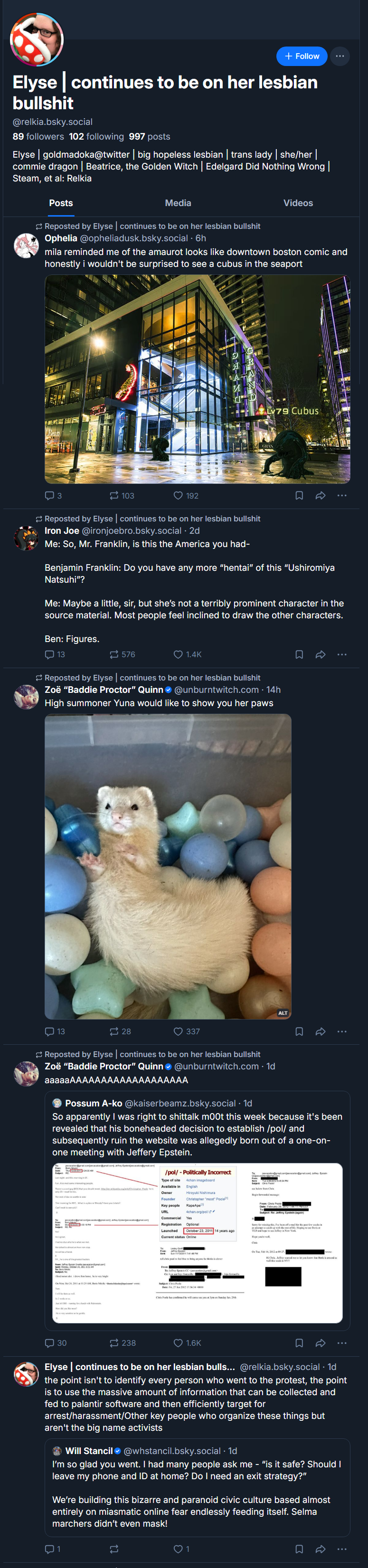
Task: Like the post quoting Possum A-ko
Action: pos(187,1343)
